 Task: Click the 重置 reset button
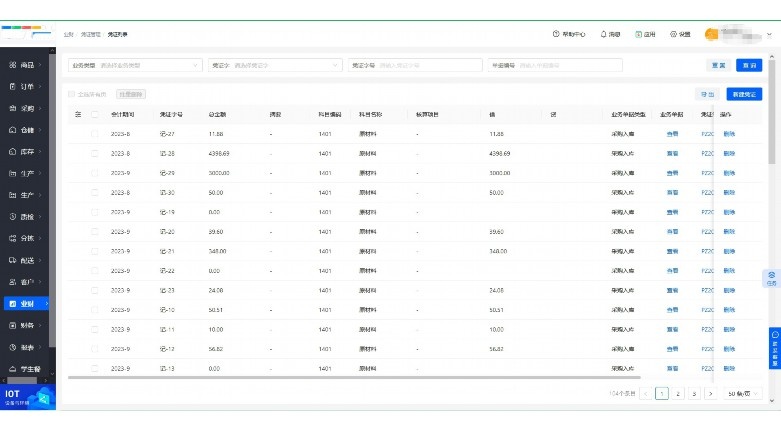(718, 65)
